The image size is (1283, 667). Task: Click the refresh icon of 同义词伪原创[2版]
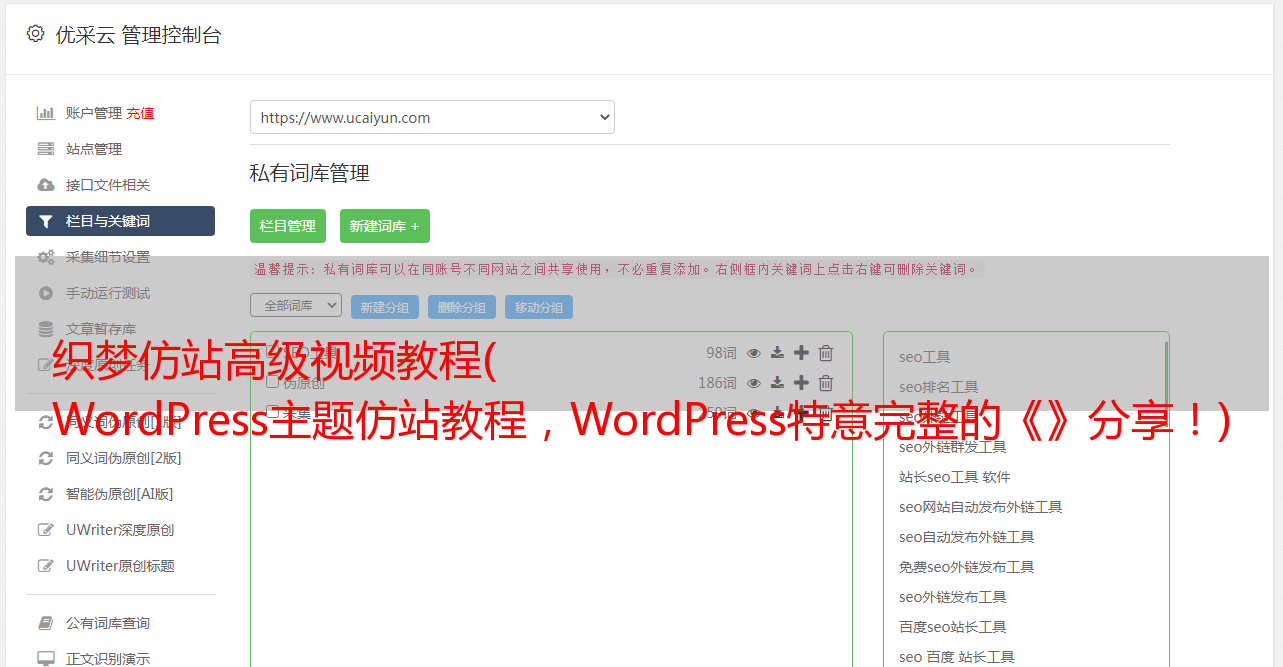[45, 458]
